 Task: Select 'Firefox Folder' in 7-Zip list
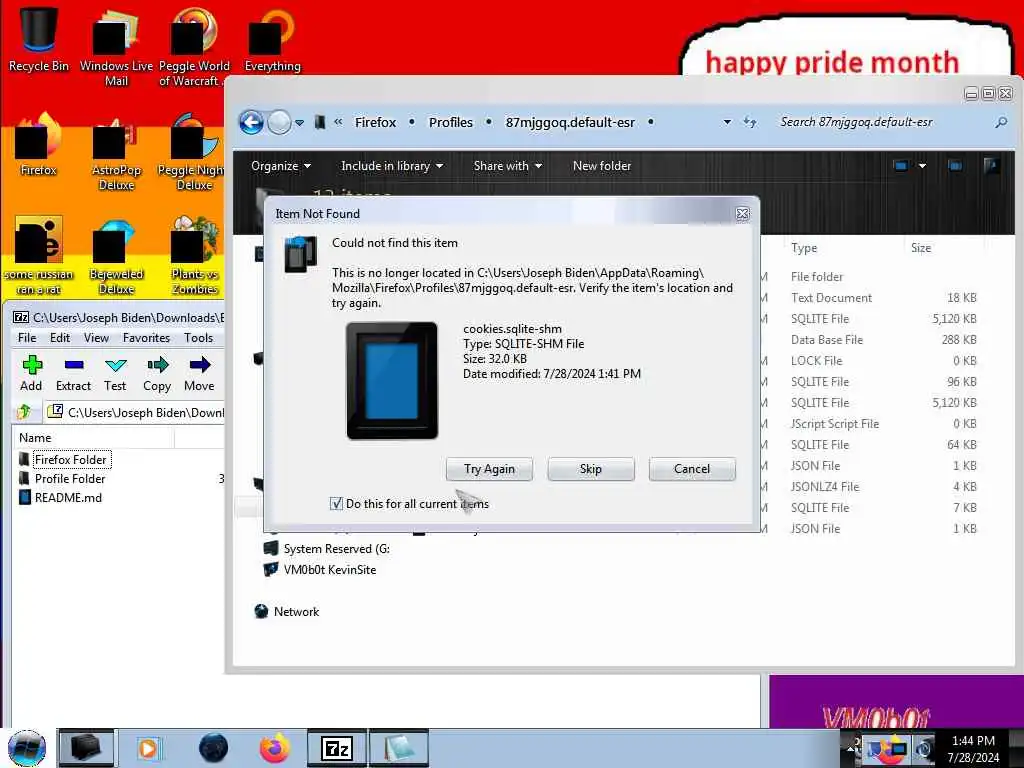72,460
